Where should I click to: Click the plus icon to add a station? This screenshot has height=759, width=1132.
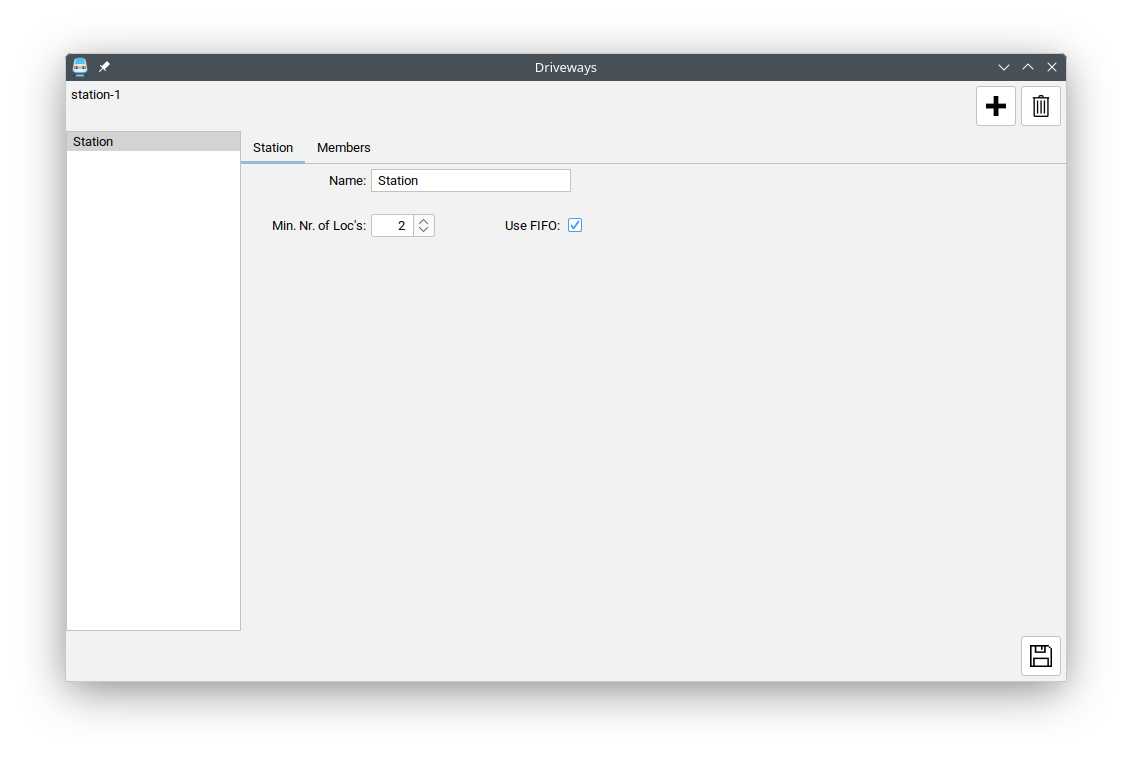995,106
